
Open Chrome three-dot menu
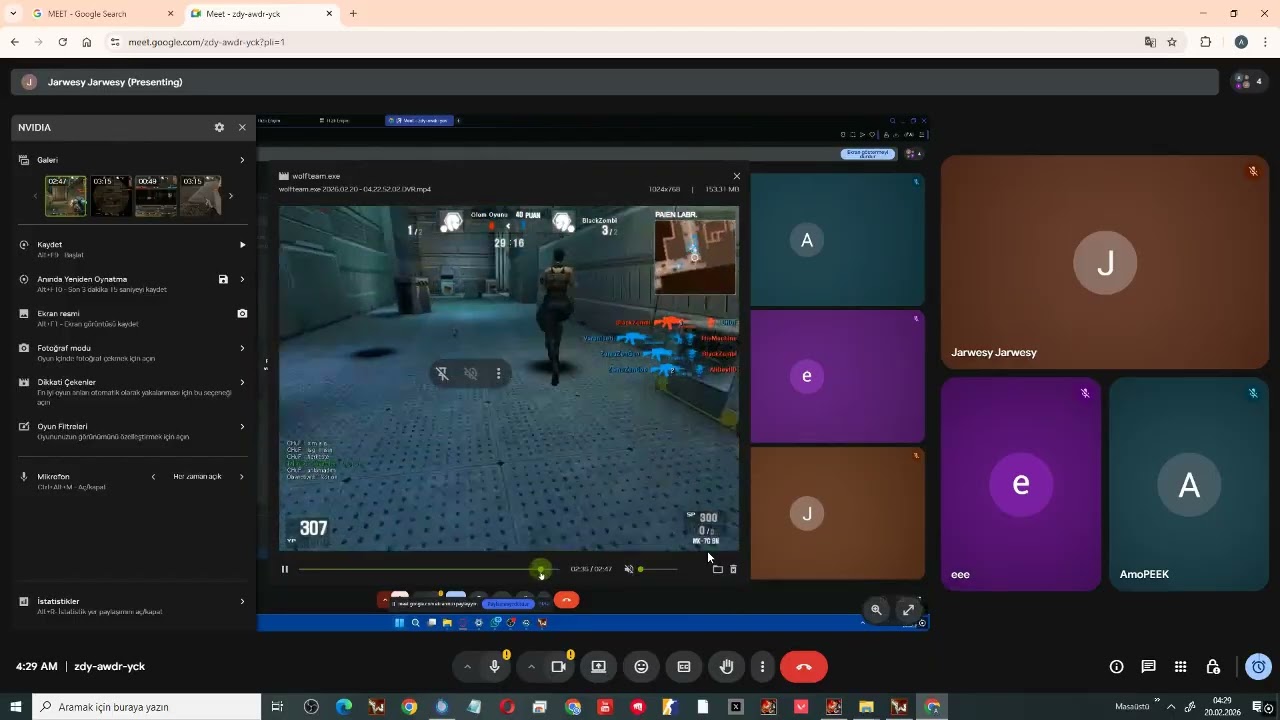[1266, 42]
